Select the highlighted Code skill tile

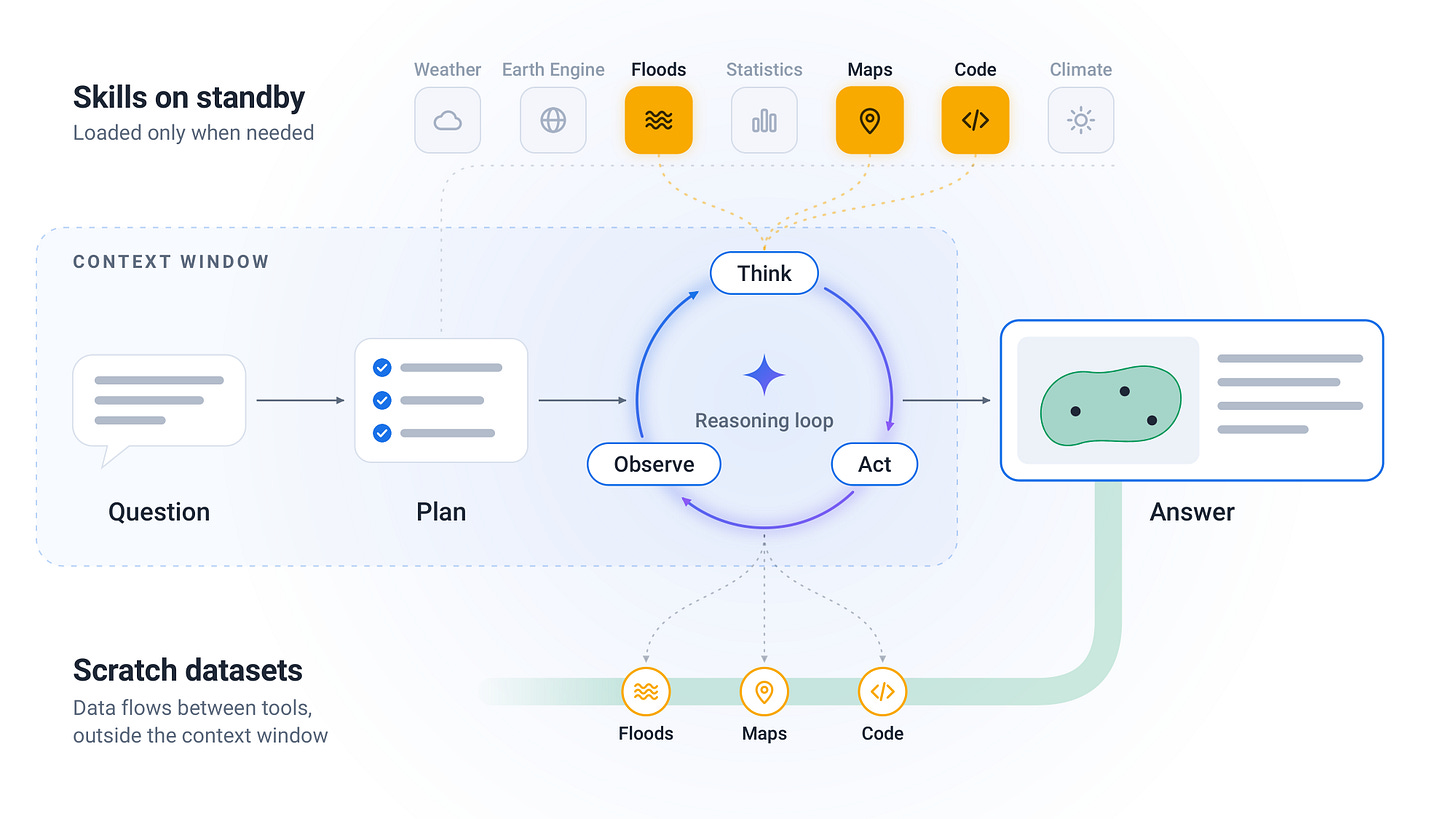[x=975, y=120]
